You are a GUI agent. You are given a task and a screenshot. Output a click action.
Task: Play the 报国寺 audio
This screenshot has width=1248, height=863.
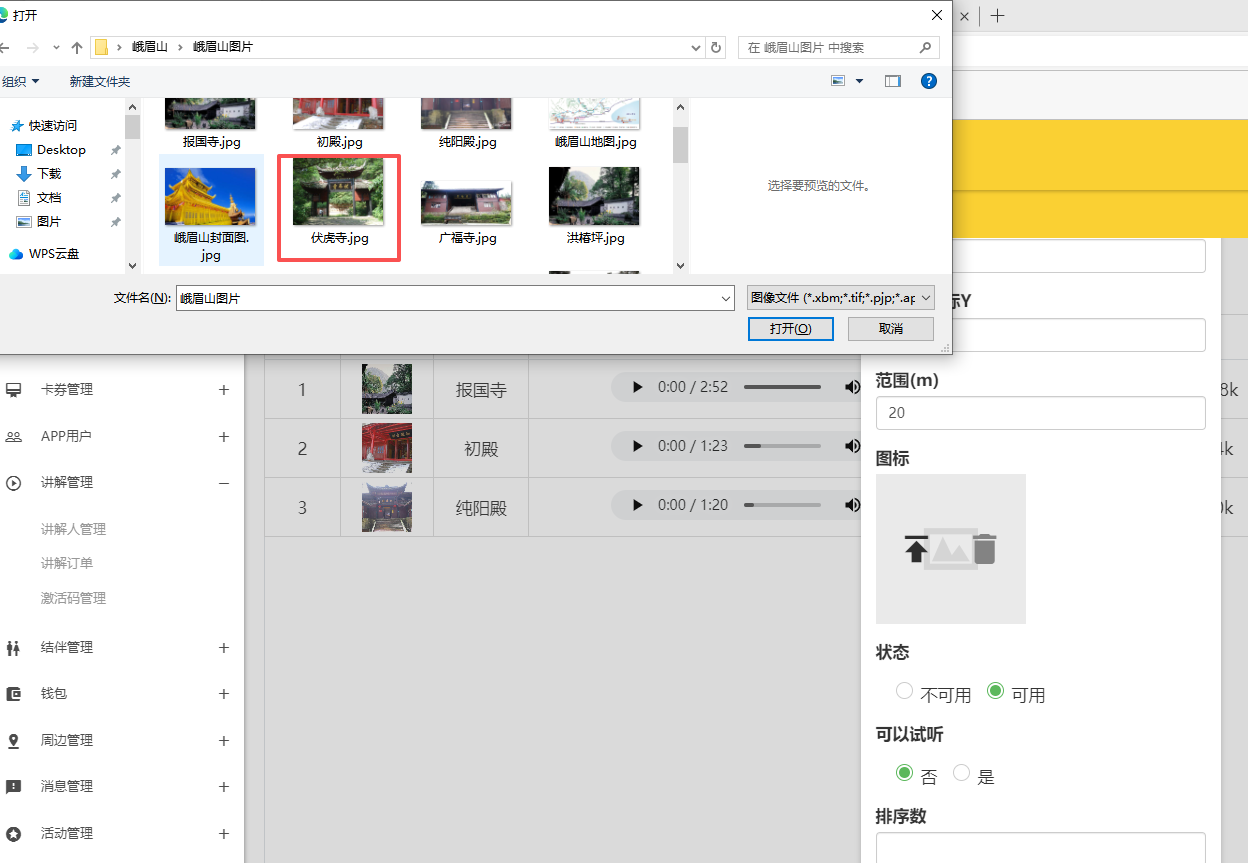[638, 387]
